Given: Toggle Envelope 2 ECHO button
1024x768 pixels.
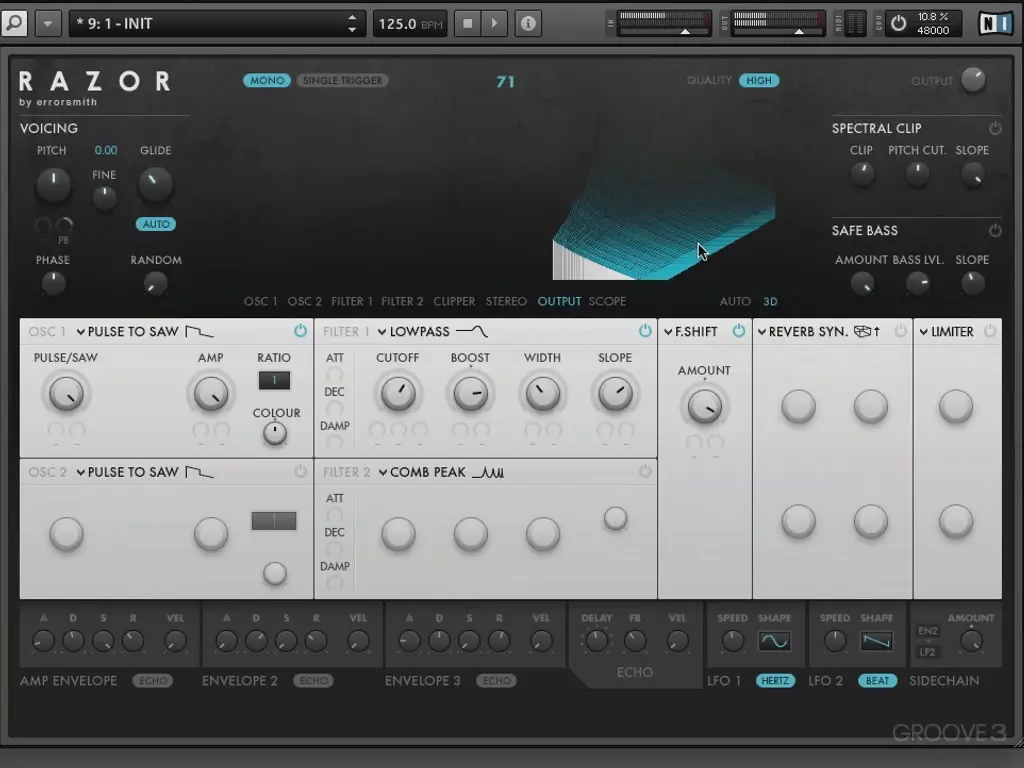Looking at the screenshot, I should point(313,680).
